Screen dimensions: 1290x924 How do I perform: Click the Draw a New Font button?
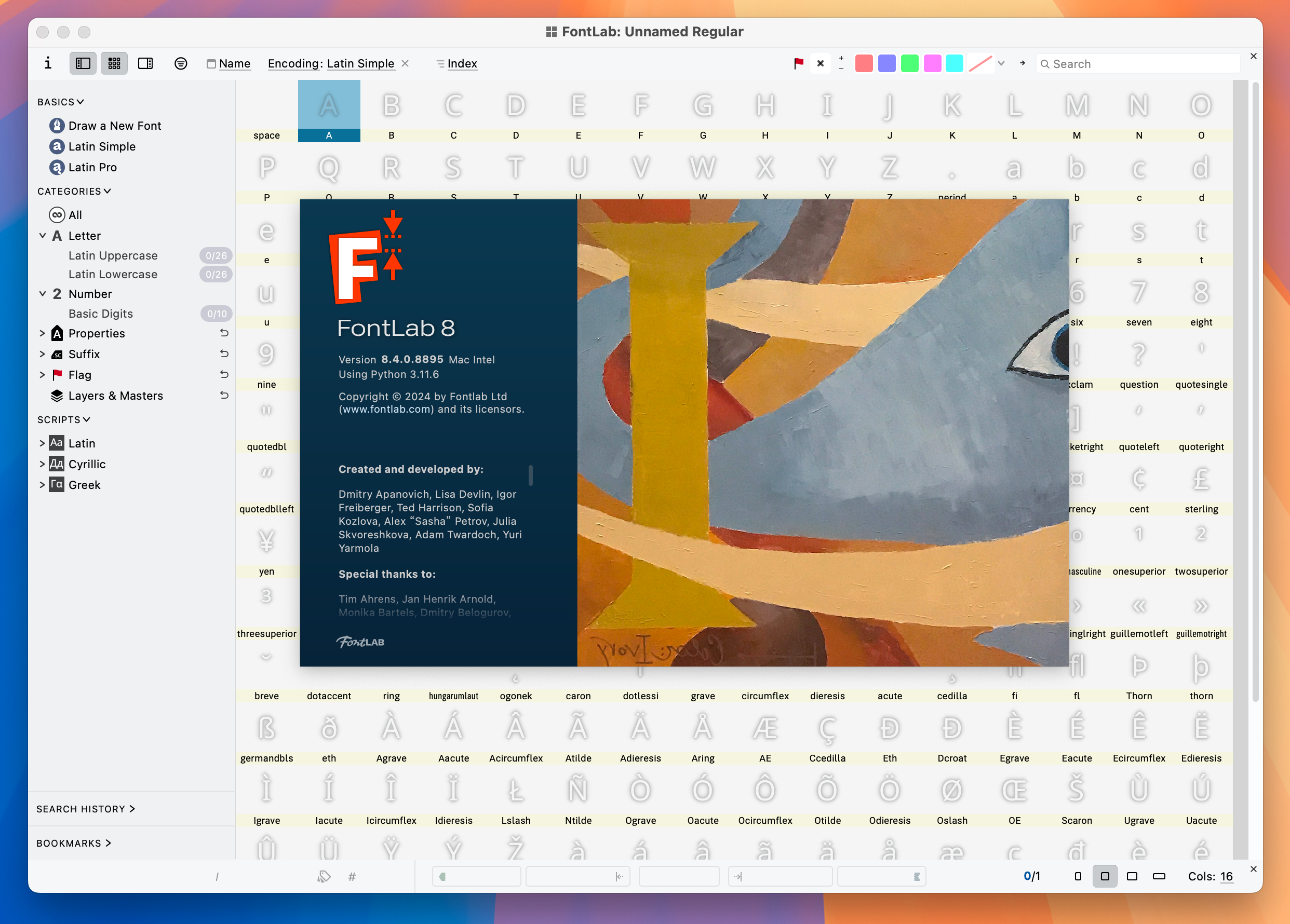coord(115,125)
